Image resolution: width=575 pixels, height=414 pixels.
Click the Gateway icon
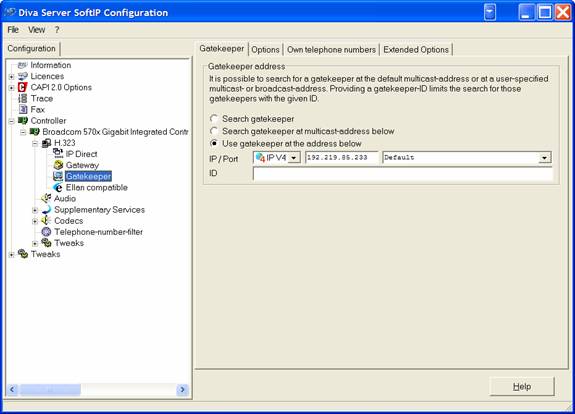point(58,165)
